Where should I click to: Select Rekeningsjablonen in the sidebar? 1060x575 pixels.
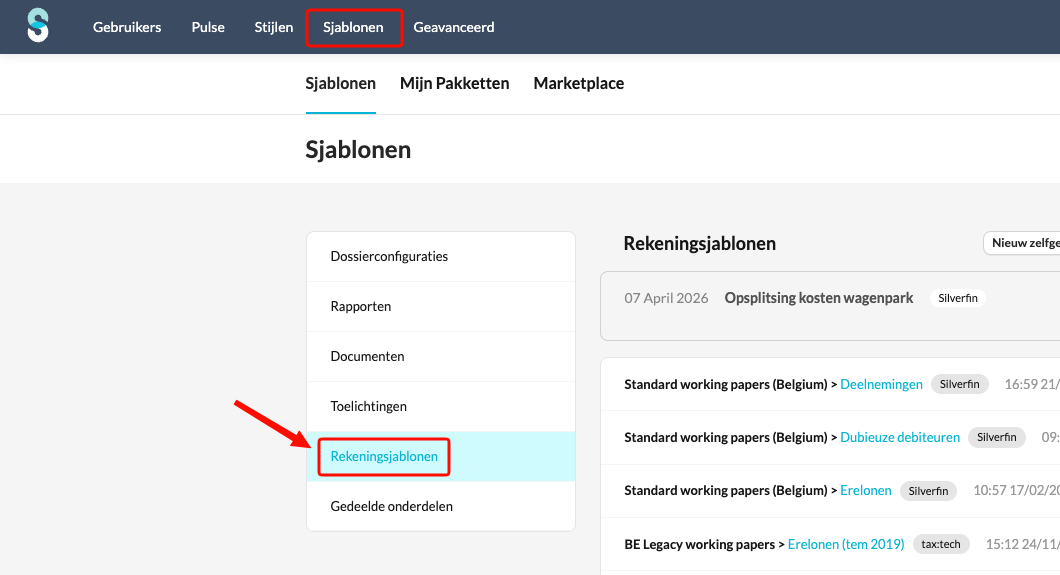[384, 456]
